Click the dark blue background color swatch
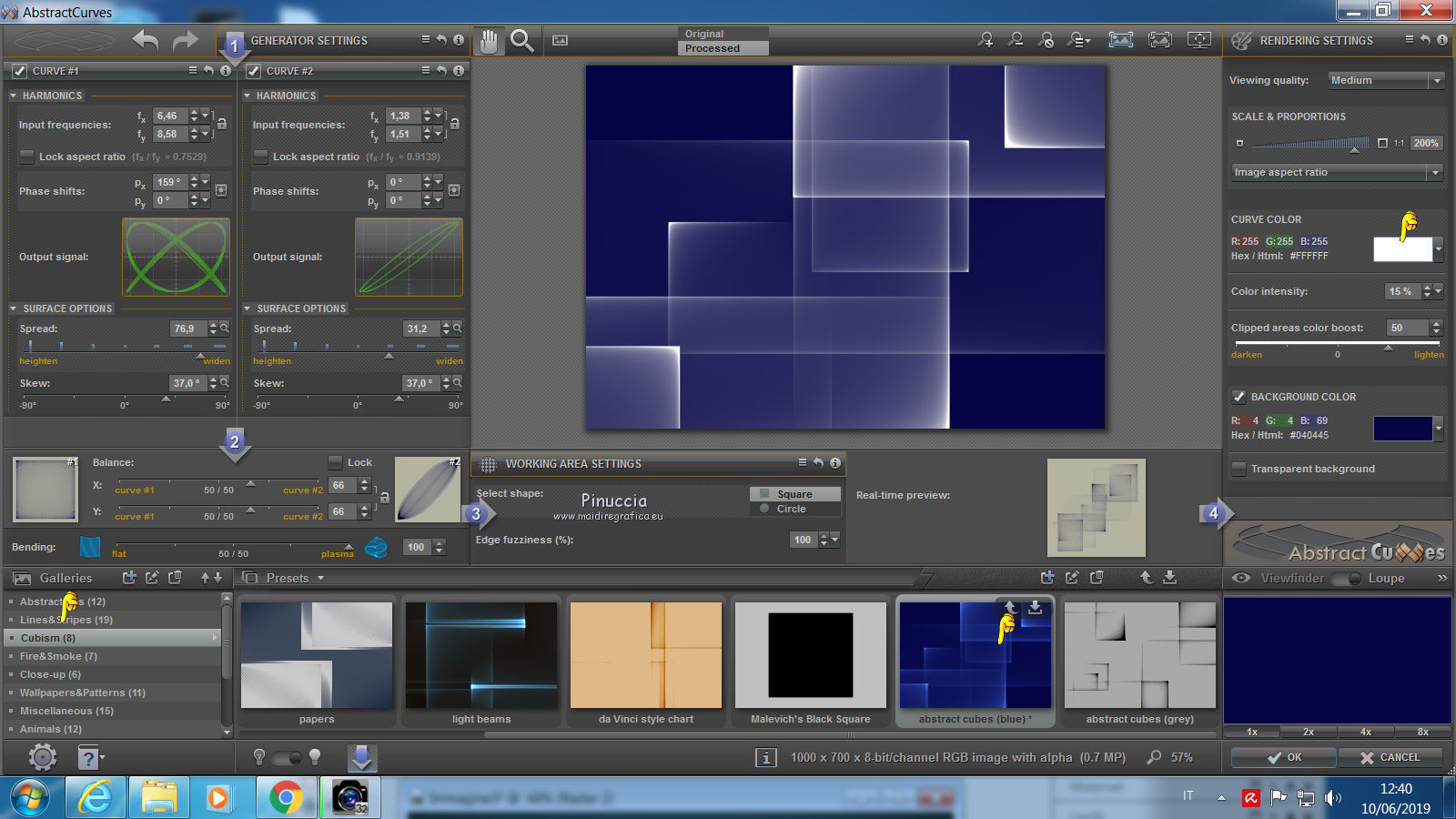The width and height of the screenshot is (1456, 819). 1402,428
